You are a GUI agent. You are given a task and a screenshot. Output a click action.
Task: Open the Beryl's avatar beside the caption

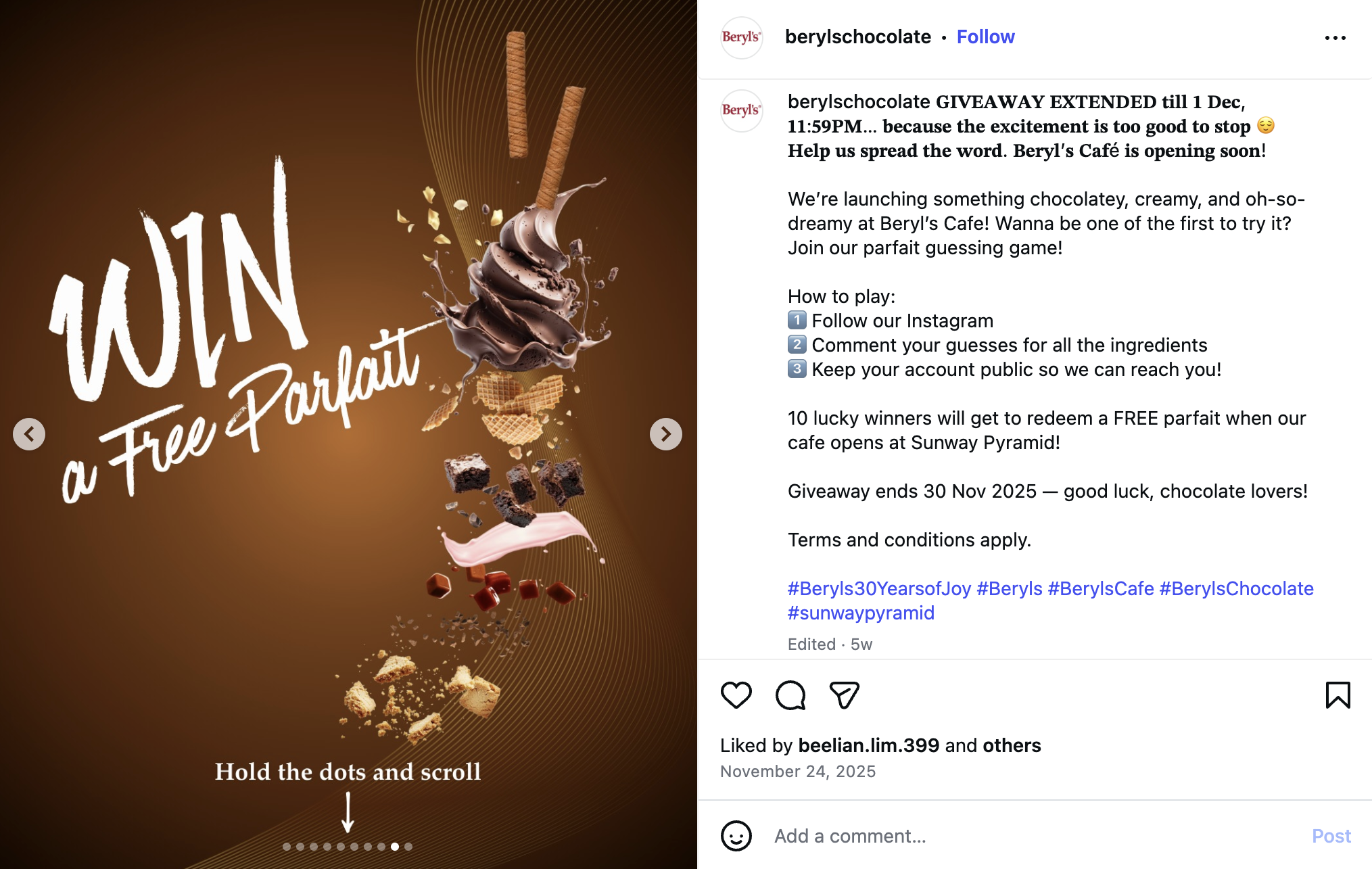click(x=742, y=110)
